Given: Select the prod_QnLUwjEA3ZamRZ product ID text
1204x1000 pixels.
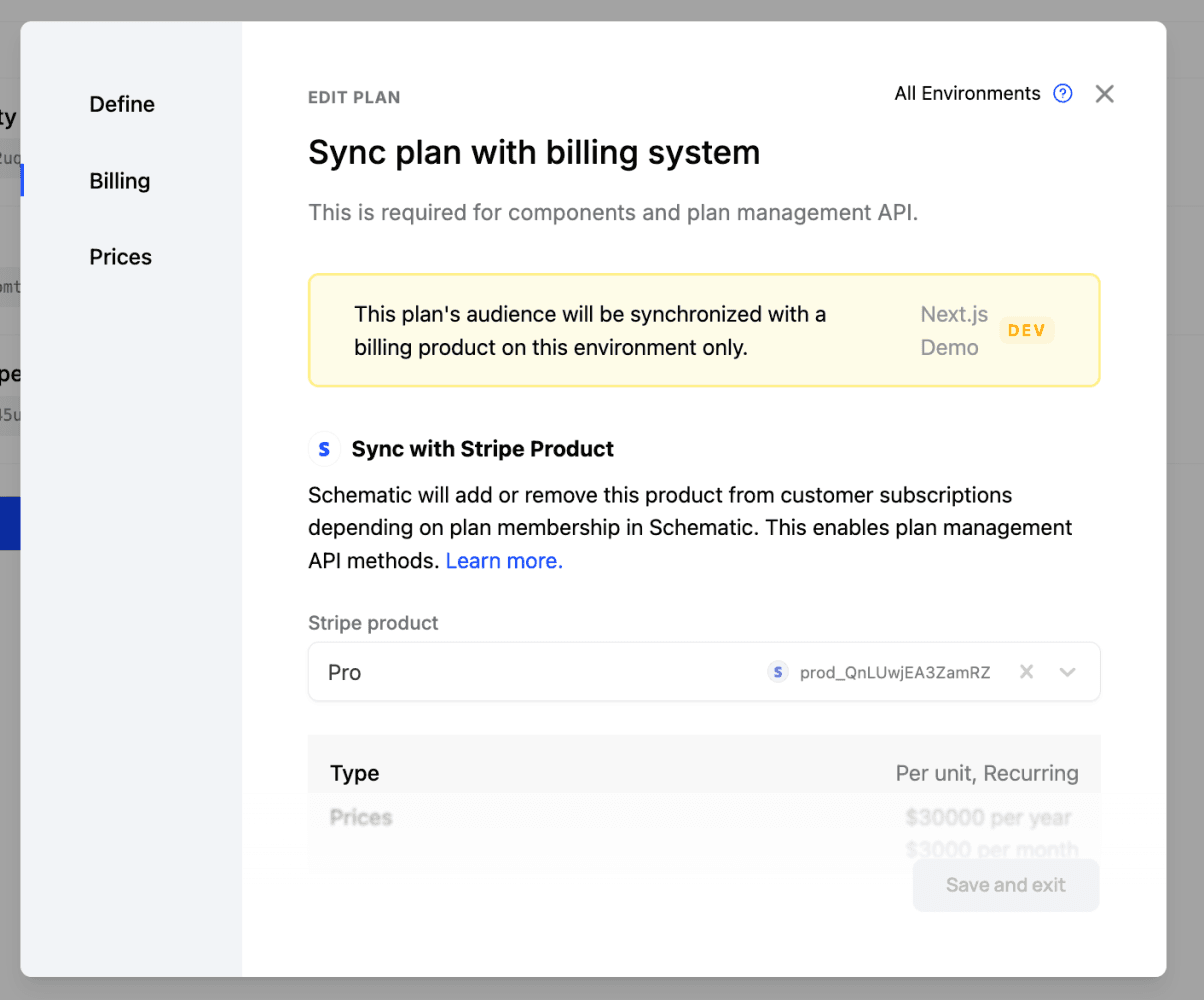Looking at the screenshot, I should (895, 672).
